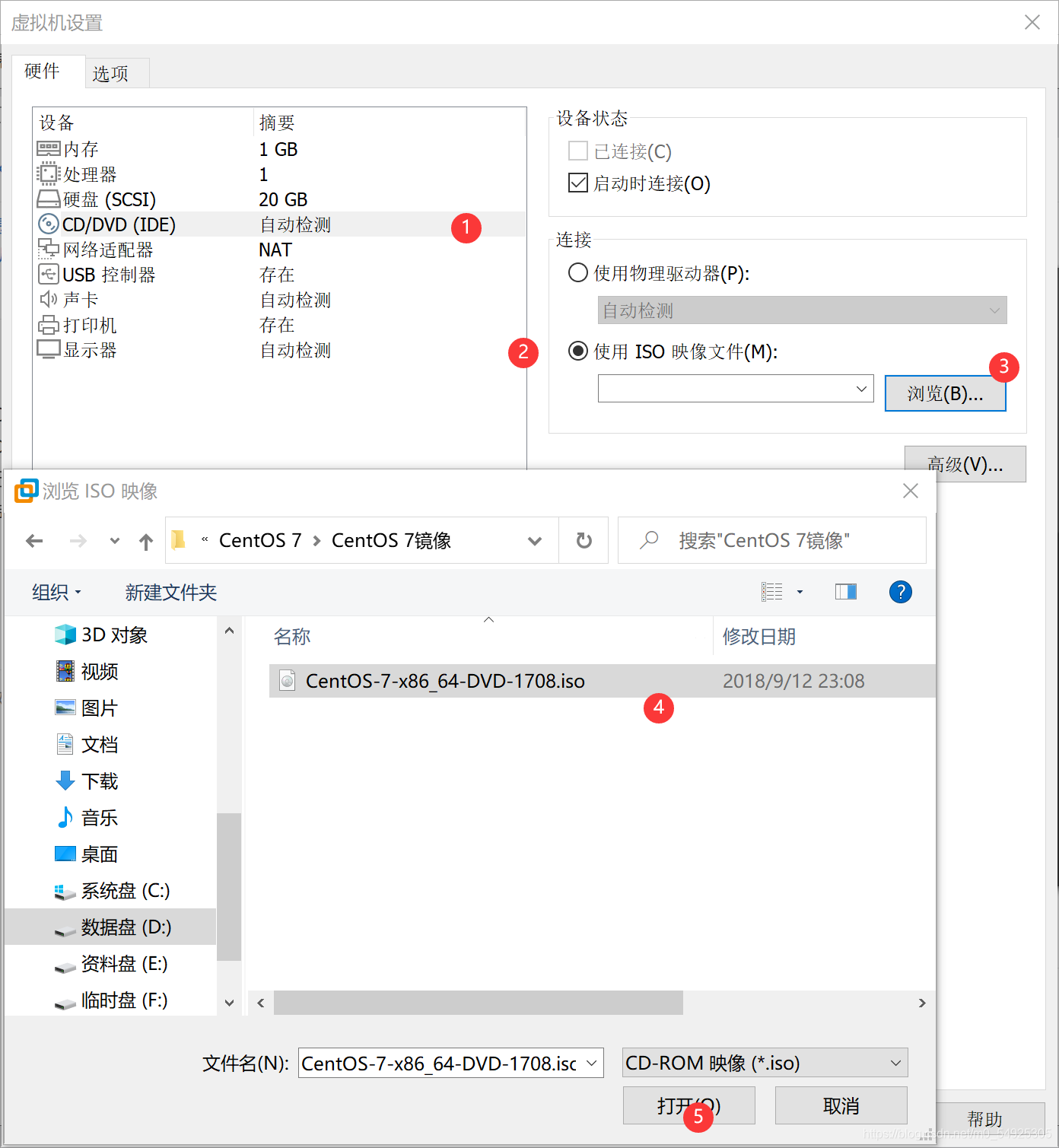1059x1148 pixels.
Task: Click the 文件名(N) input field
Action: [441, 1063]
